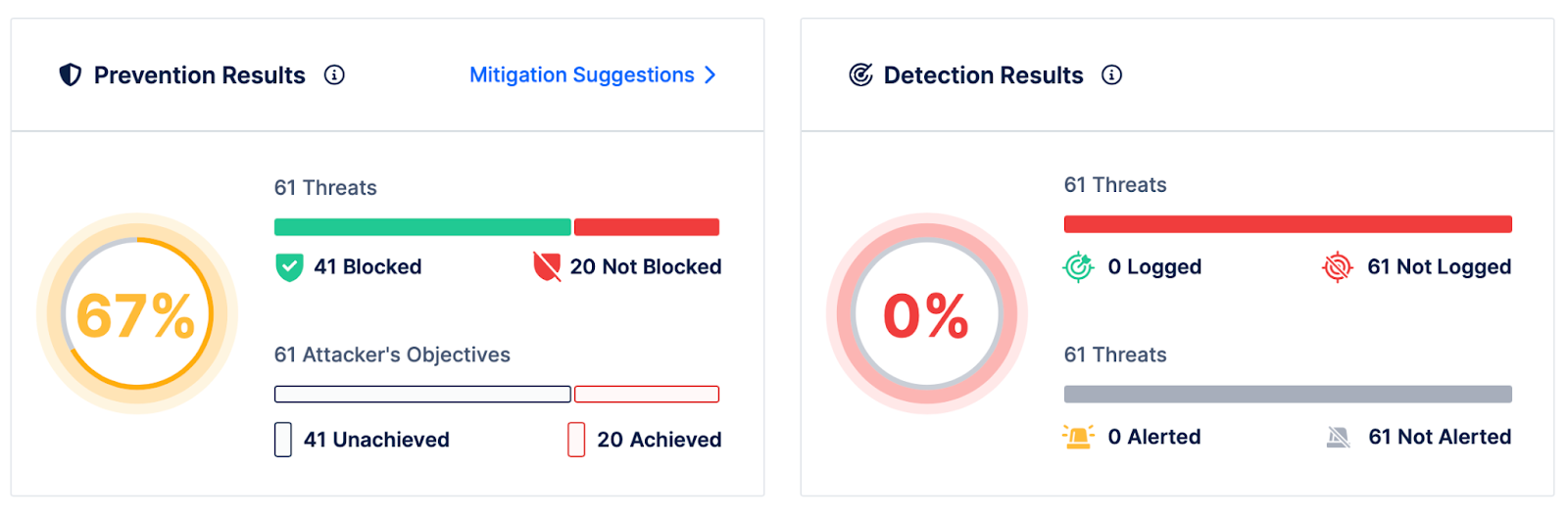Click the blue-outlined Unachieved objectives bar
Screen dimensions: 1568x517
coord(422,395)
